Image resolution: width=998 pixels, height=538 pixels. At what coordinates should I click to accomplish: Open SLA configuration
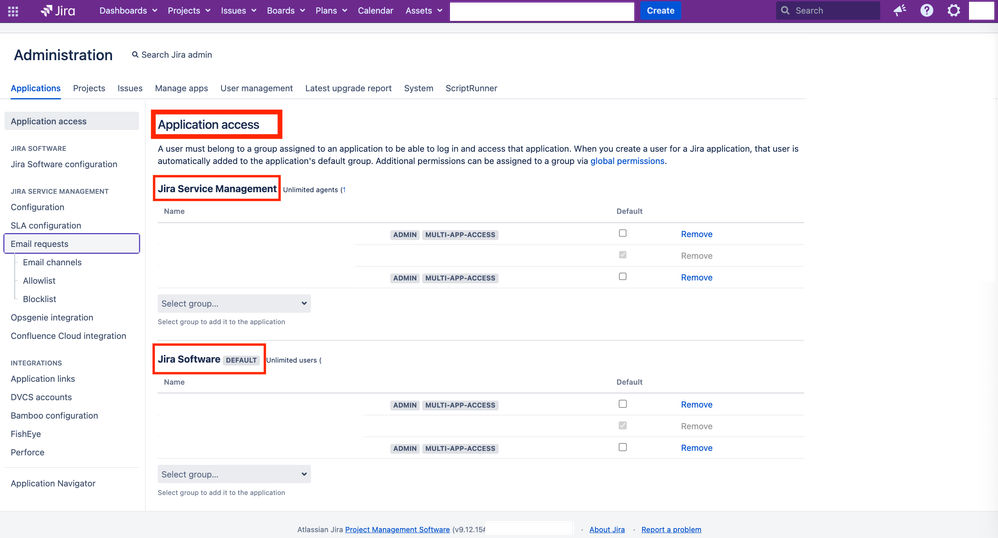point(46,225)
